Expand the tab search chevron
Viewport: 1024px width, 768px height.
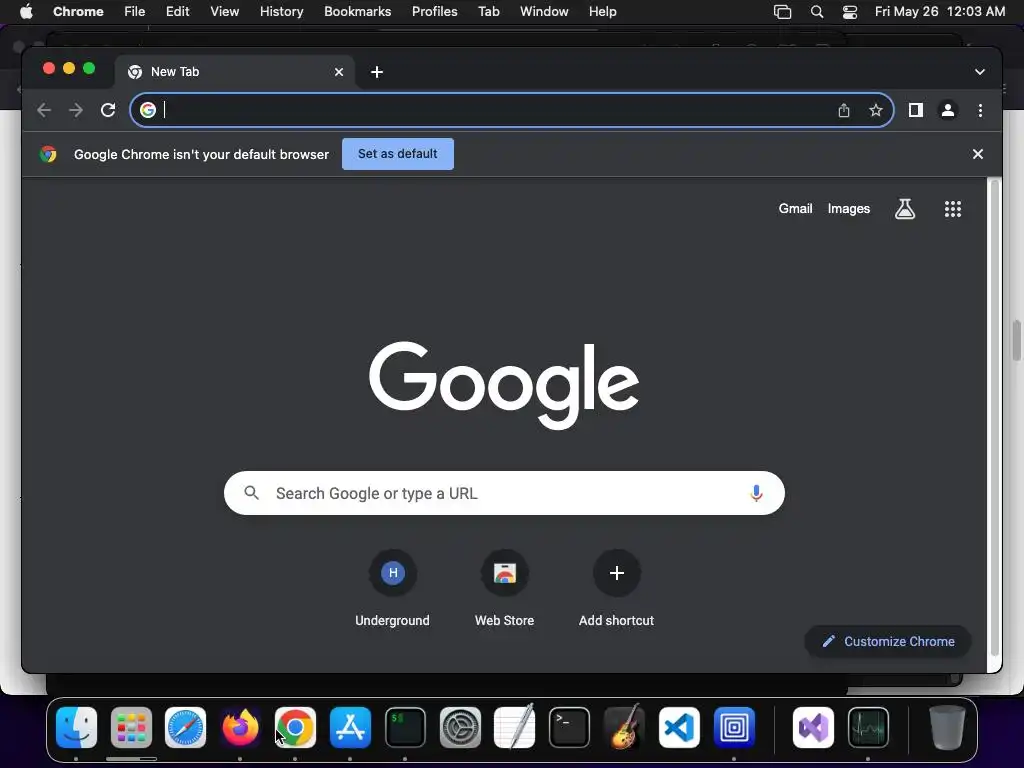point(980,72)
